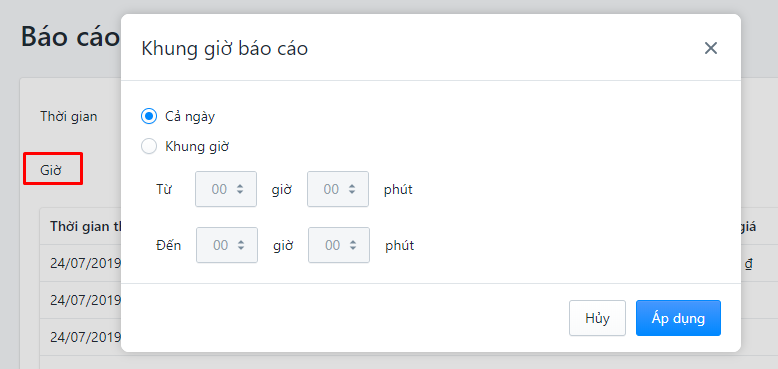
Task: Click the Đến minute spinner arrows
Action: (353, 245)
